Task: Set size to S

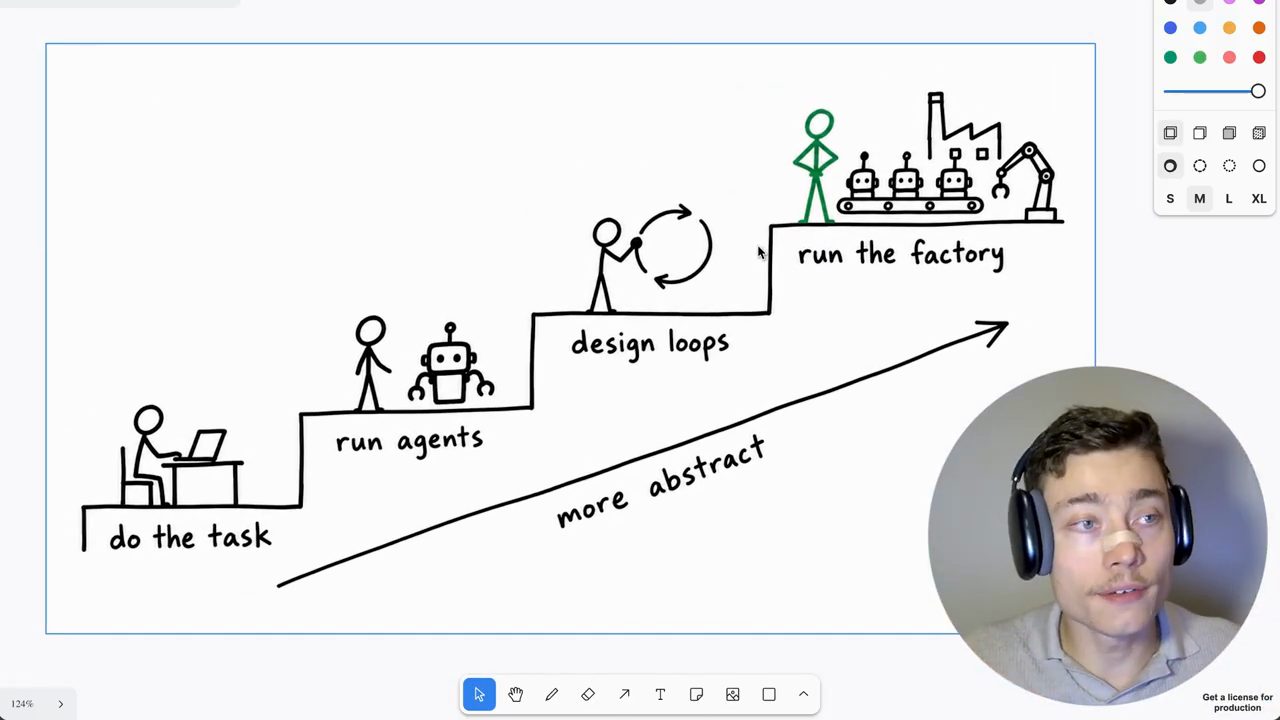Action: point(1170,199)
